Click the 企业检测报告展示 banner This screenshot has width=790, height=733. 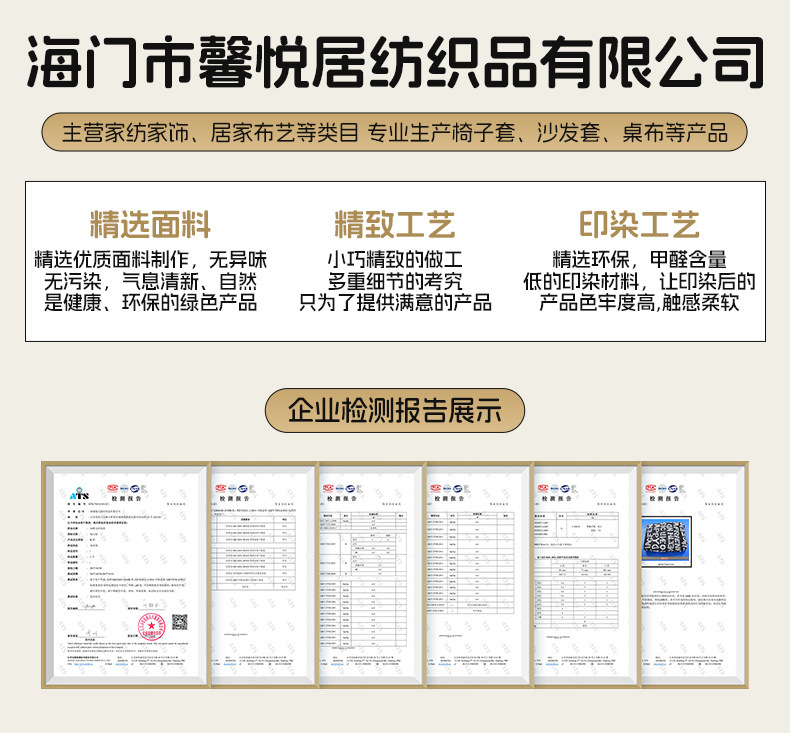pyautogui.click(x=394, y=410)
